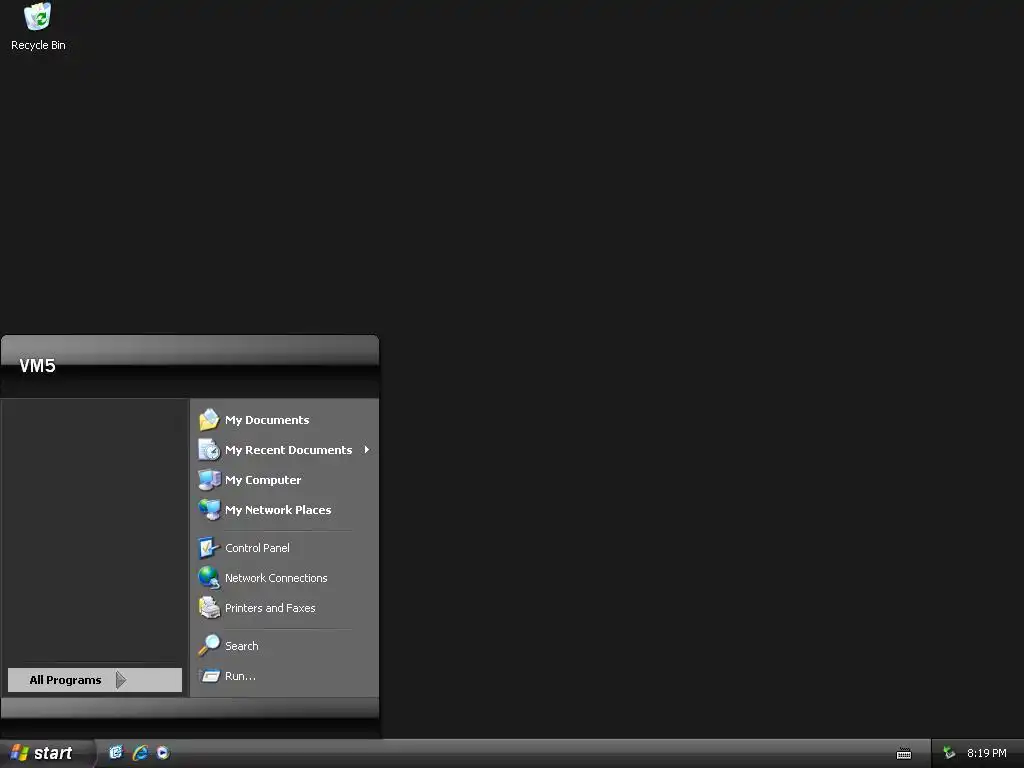Click the My Computer monitor icon
1024x768 pixels.
[x=209, y=479]
